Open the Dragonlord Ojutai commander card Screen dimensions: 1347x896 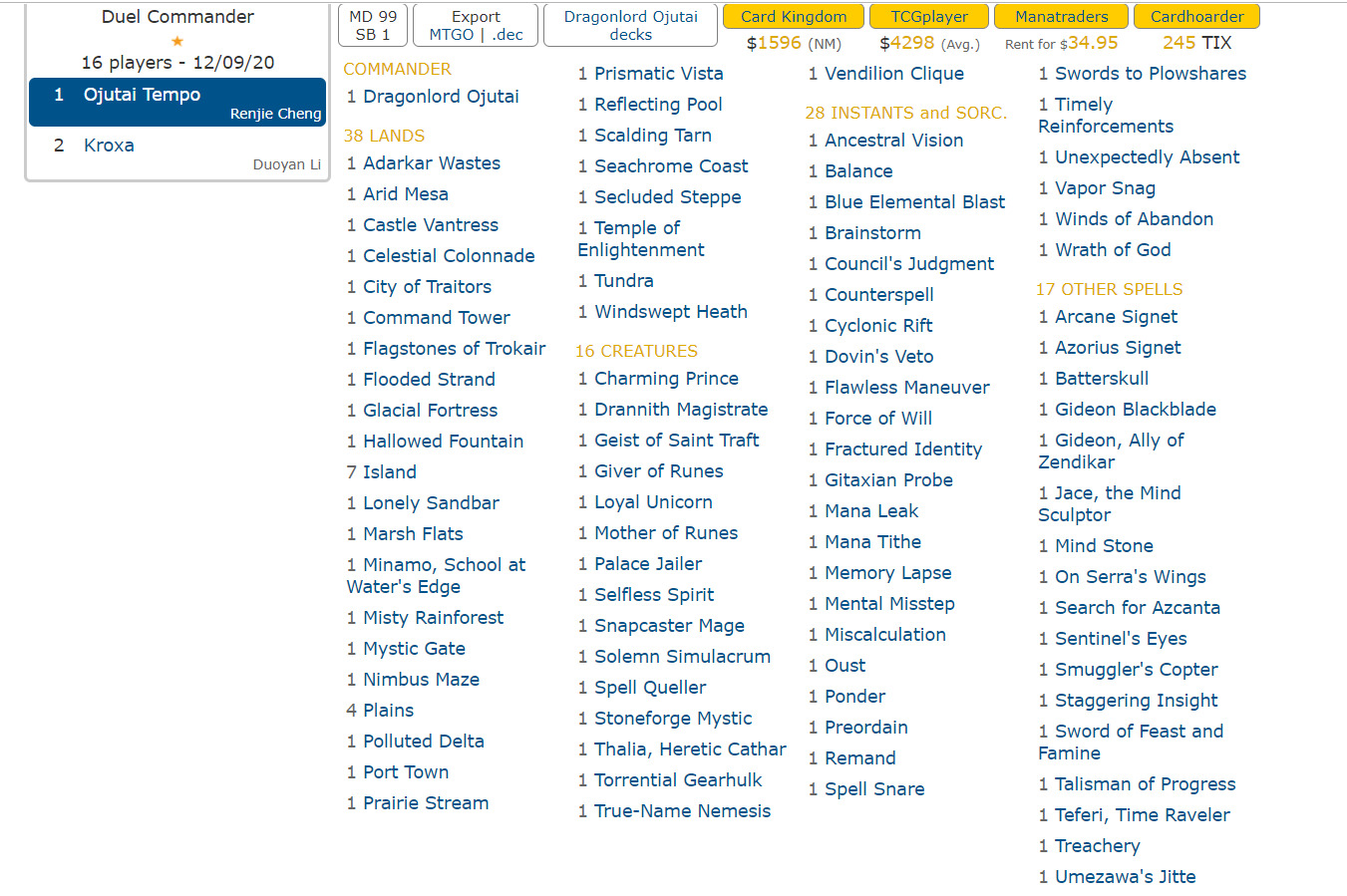[441, 97]
